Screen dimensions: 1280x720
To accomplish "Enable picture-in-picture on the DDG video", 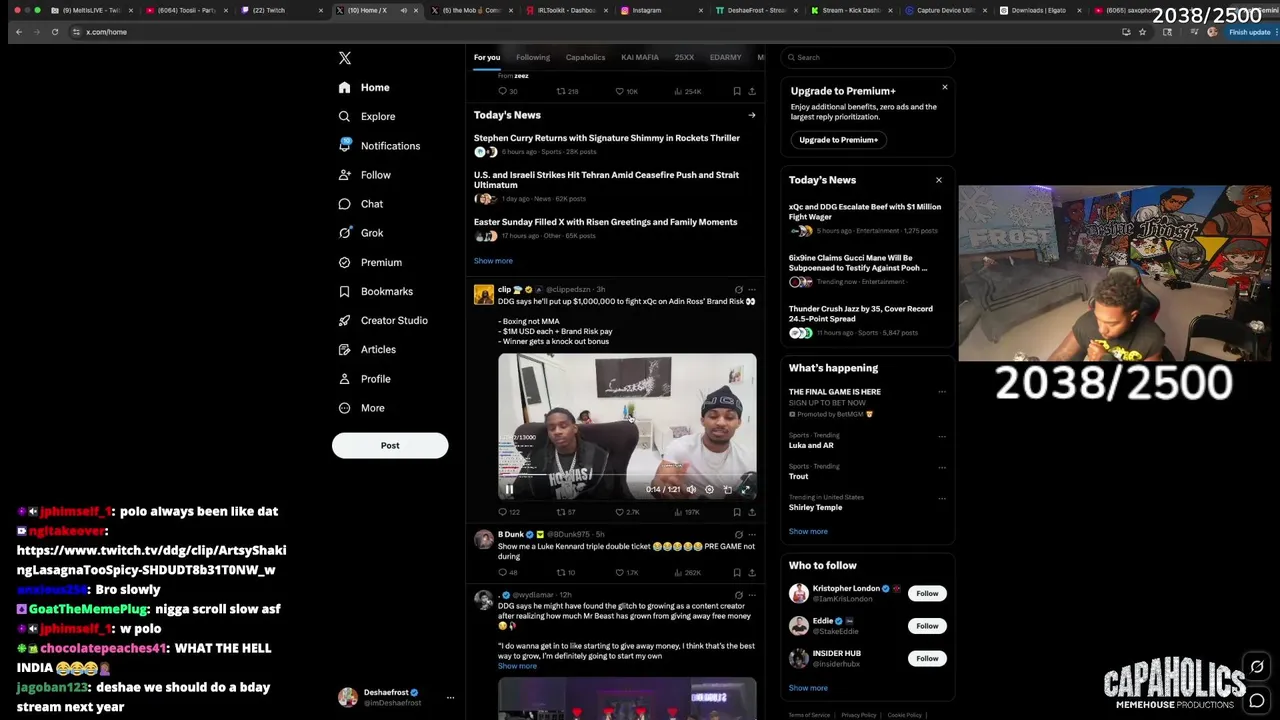I will [727, 490].
